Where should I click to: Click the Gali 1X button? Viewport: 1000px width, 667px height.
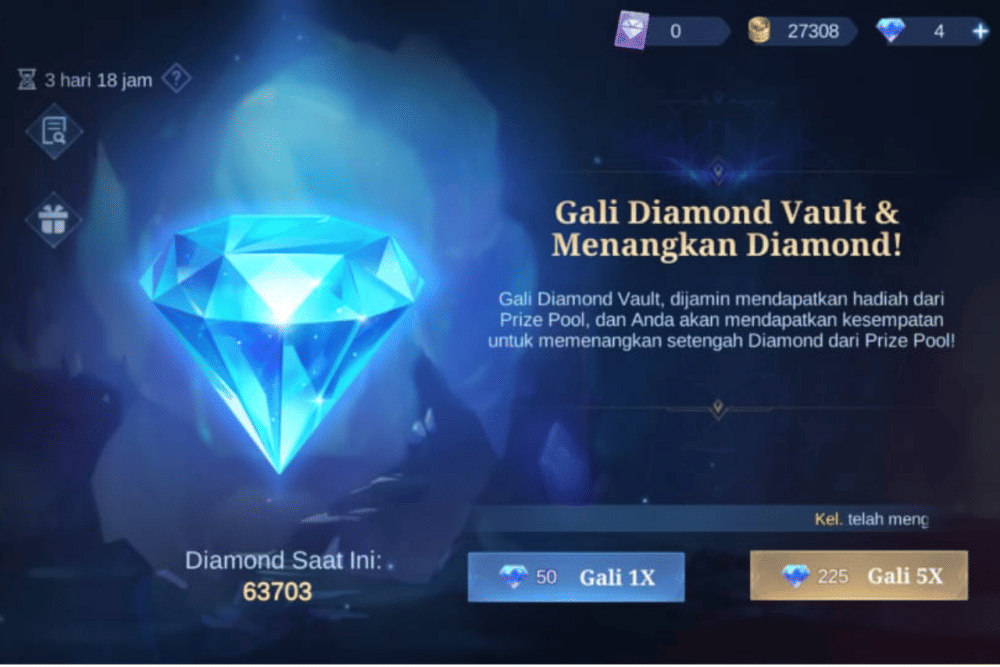point(576,577)
